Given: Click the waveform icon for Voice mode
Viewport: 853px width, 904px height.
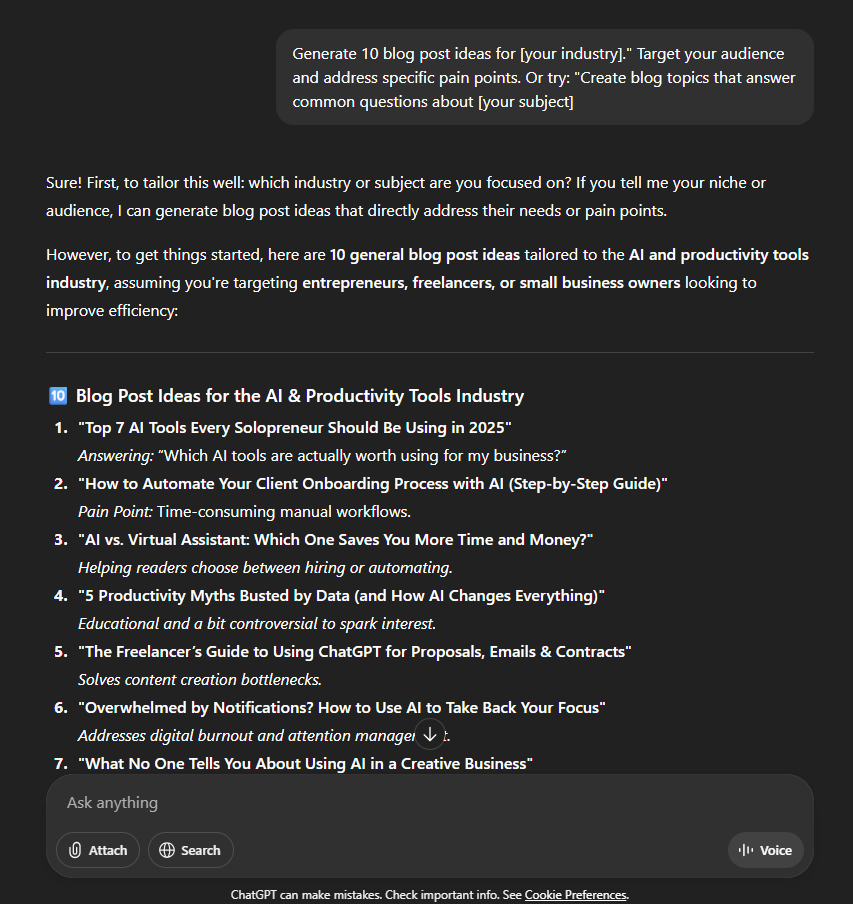Looking at the screenshot, I should [x=745, y=850].
